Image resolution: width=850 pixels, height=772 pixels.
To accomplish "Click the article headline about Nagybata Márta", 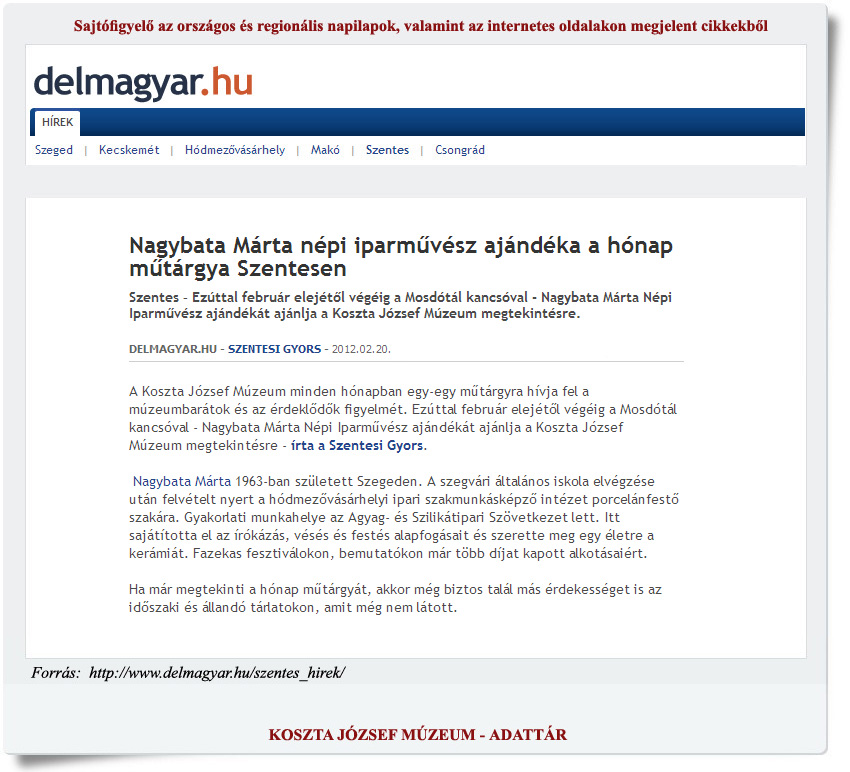I will click(x=401, y=256).
